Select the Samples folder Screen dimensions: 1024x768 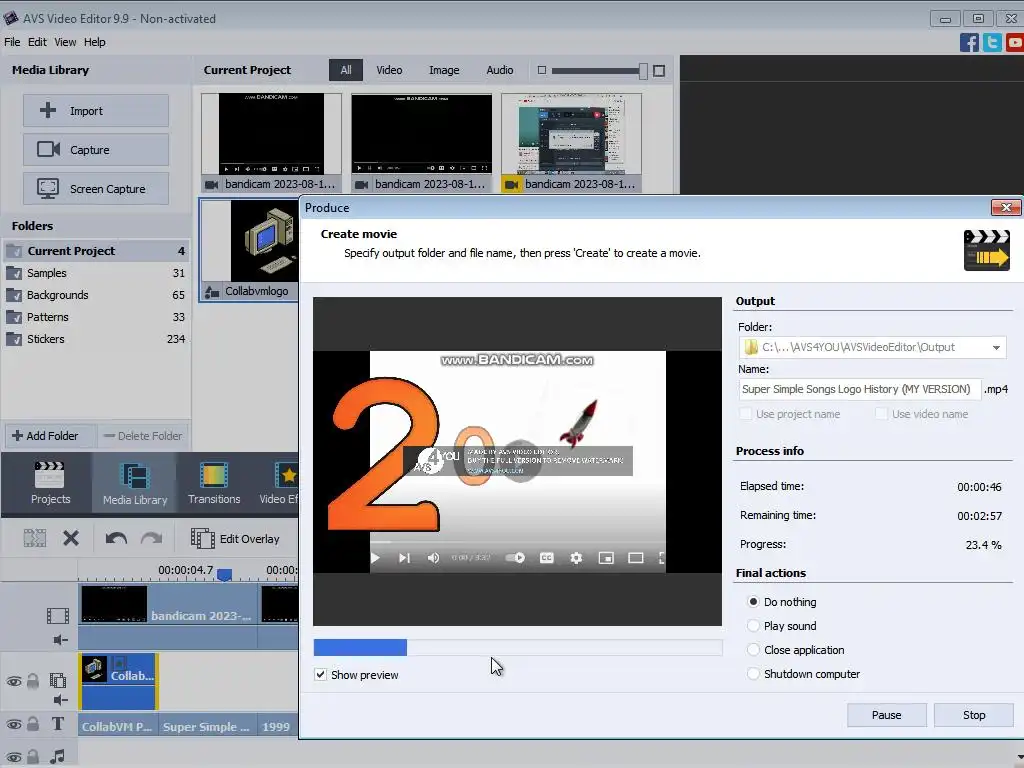pos(96,273)
